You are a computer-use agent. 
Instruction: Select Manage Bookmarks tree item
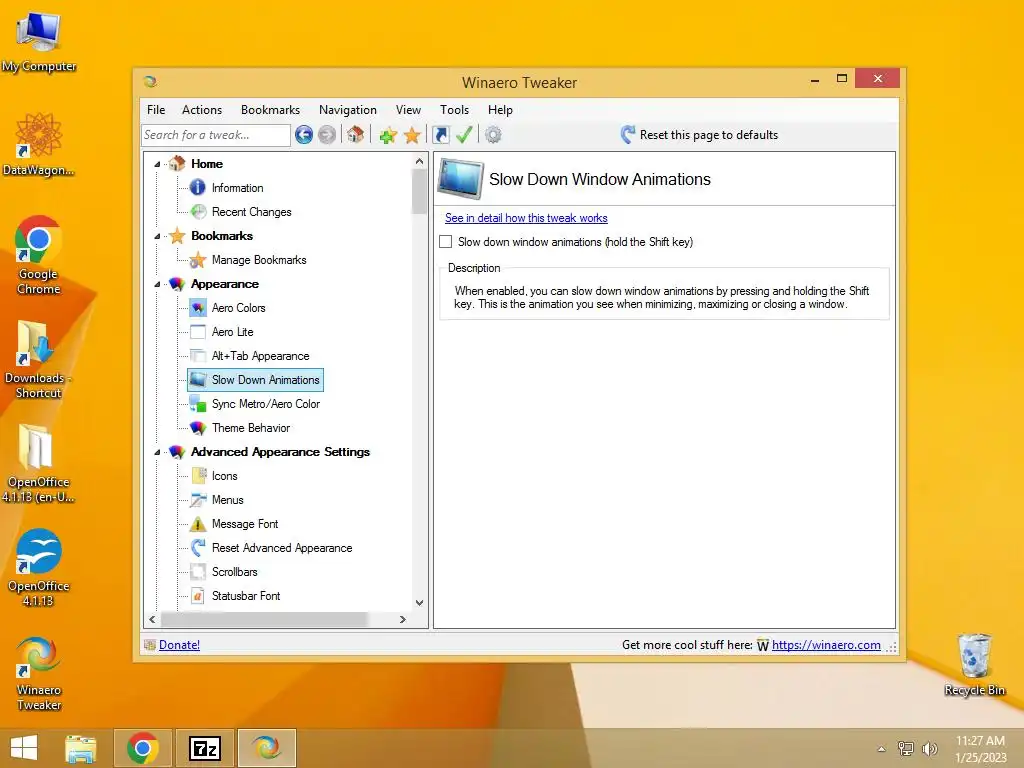coord(259,260)
